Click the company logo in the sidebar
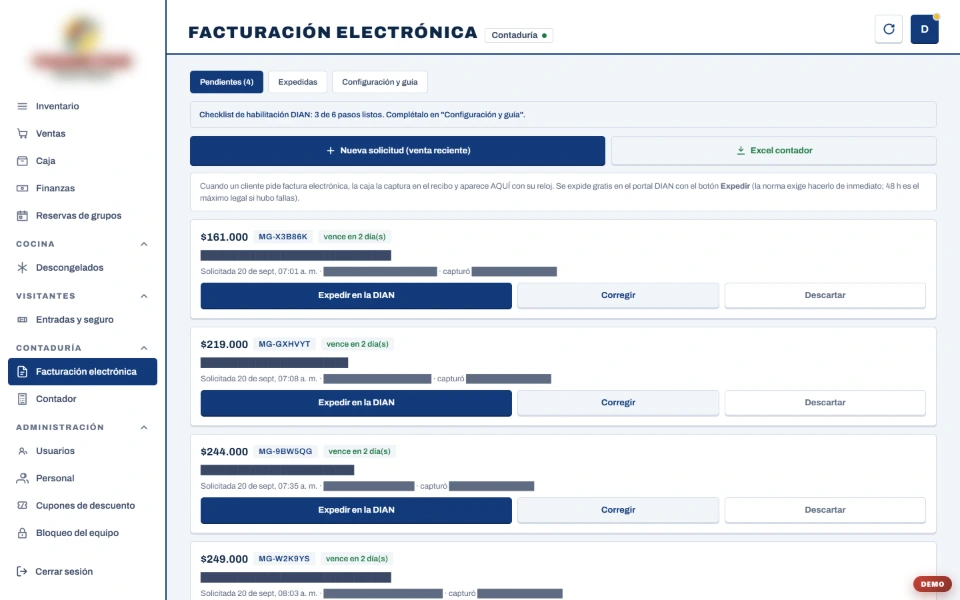Screen dimensions: 960x600 [x=82, y=50]
